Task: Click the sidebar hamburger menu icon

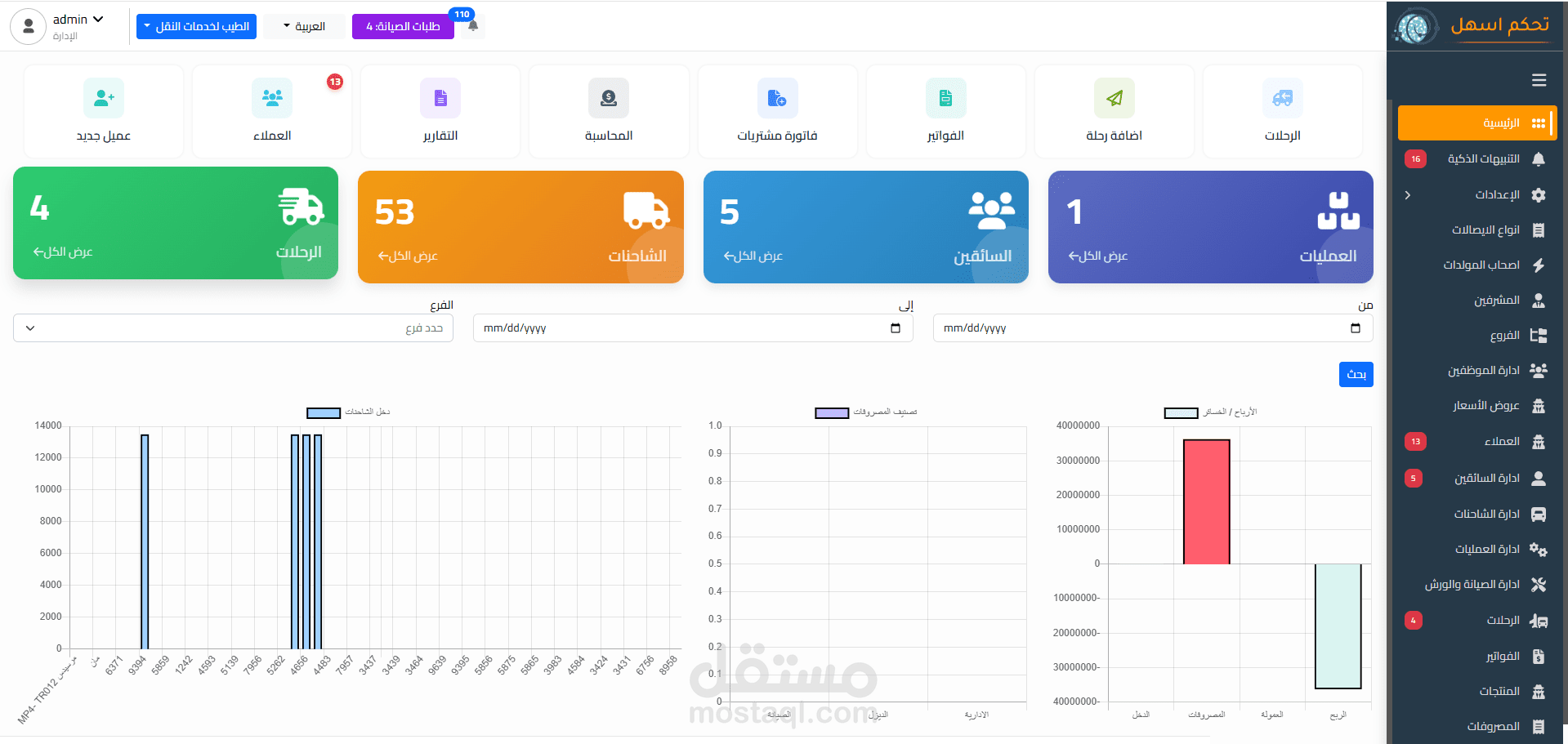Action: pos(1539,80)
